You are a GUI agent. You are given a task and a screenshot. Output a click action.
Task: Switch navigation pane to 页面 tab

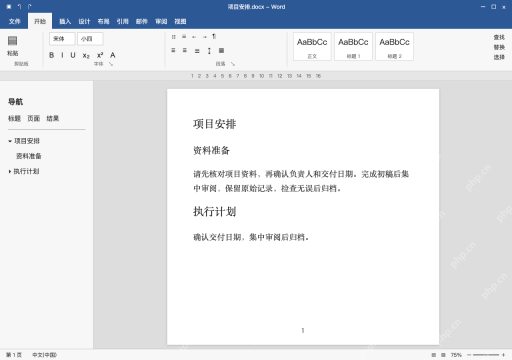(34, 118)
